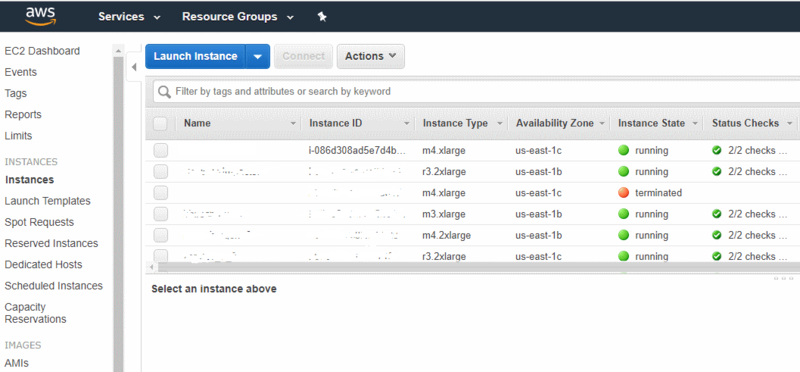
Task: Select checkbox of the m4.2xlarge row
Action: [161, 235]
